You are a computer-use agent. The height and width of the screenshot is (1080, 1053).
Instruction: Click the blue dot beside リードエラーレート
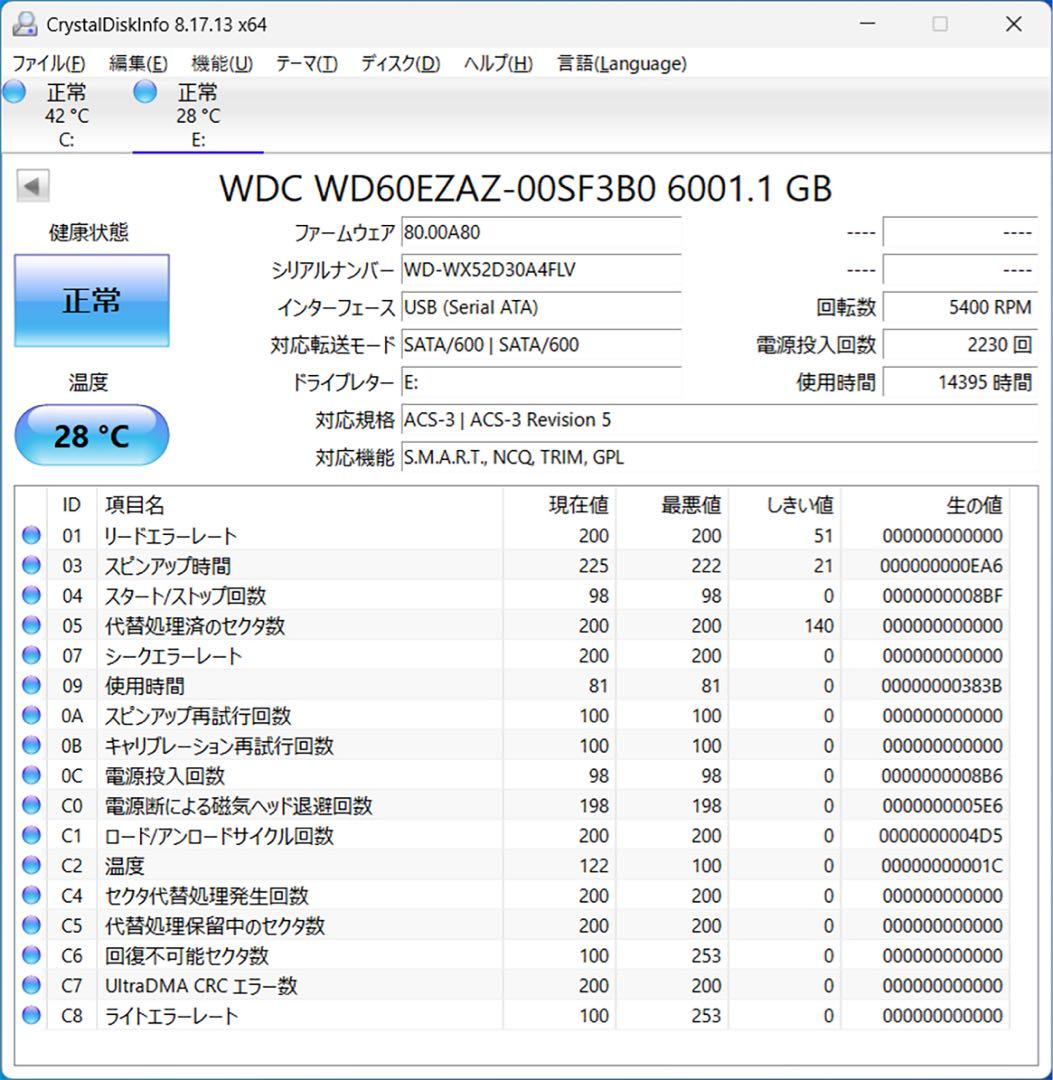point(30,536)
